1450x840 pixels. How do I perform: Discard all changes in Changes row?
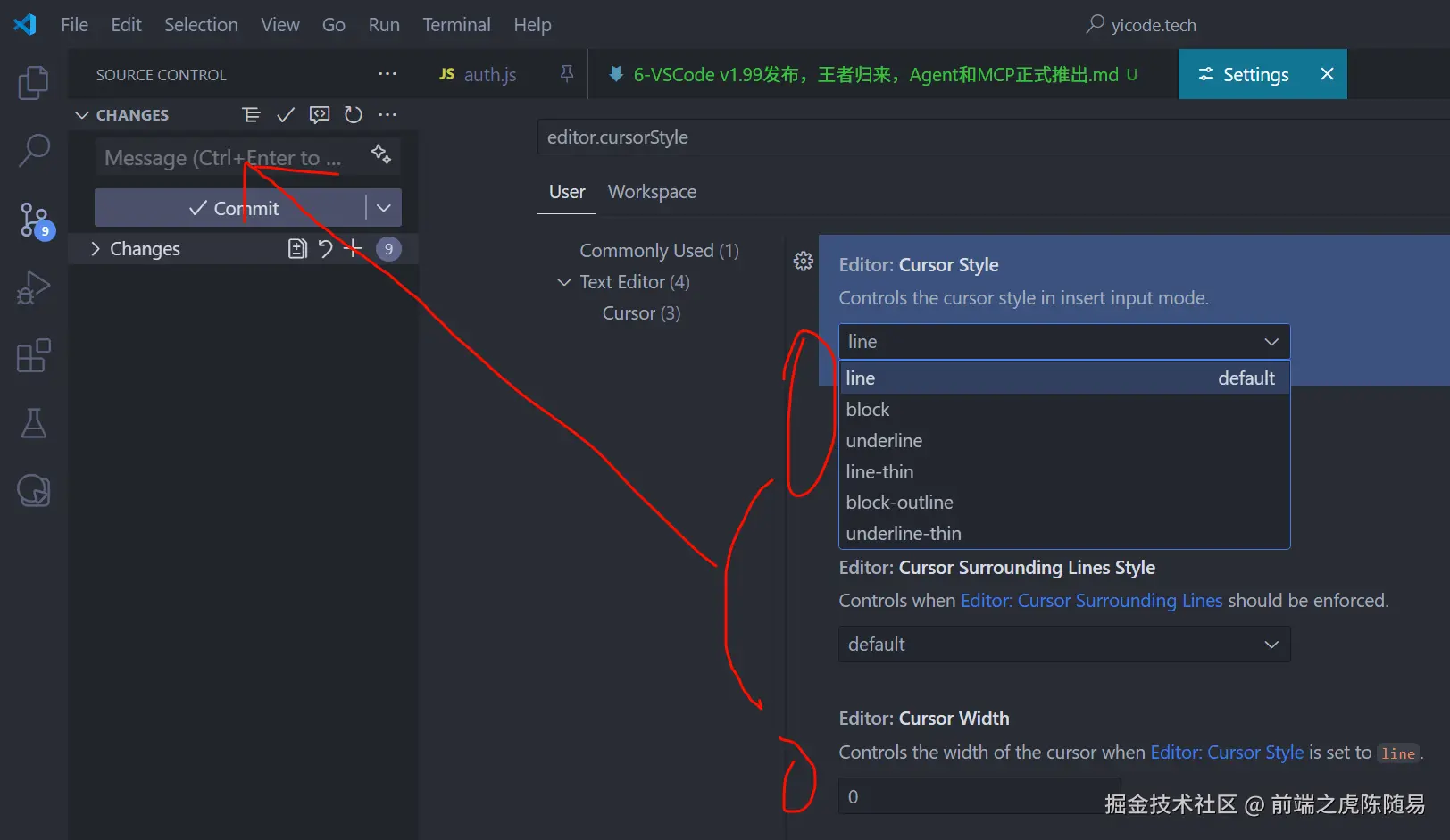326,248
